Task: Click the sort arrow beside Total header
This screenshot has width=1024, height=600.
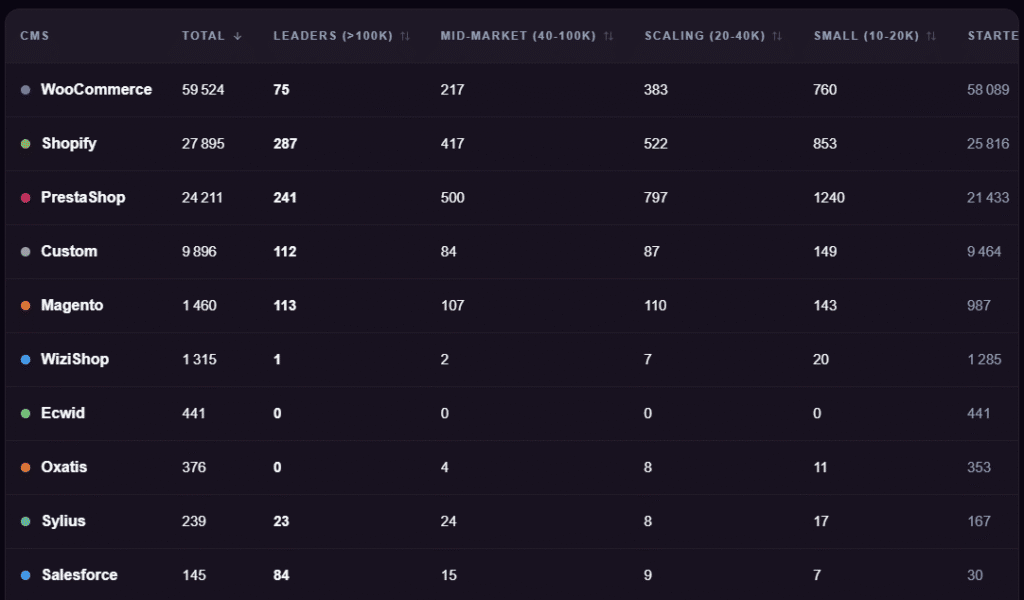Action: (x=238, y=36)
